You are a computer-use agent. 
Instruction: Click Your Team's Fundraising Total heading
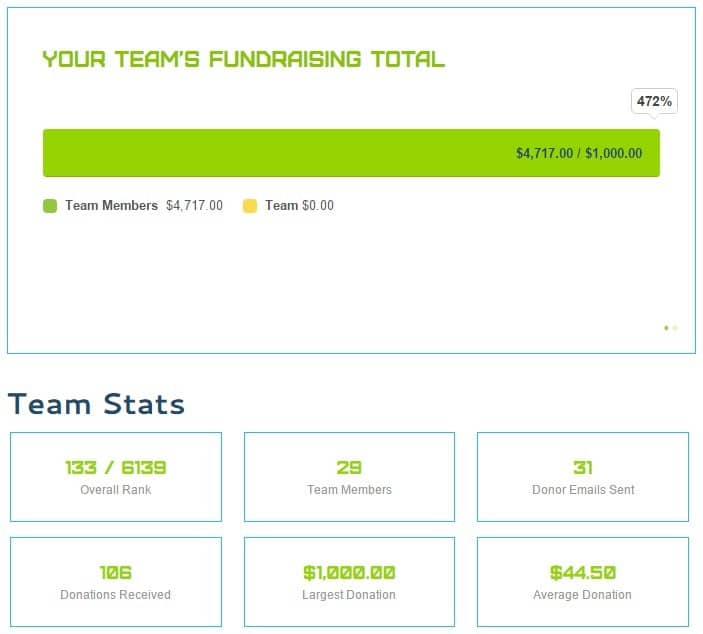tap(244, 59)
